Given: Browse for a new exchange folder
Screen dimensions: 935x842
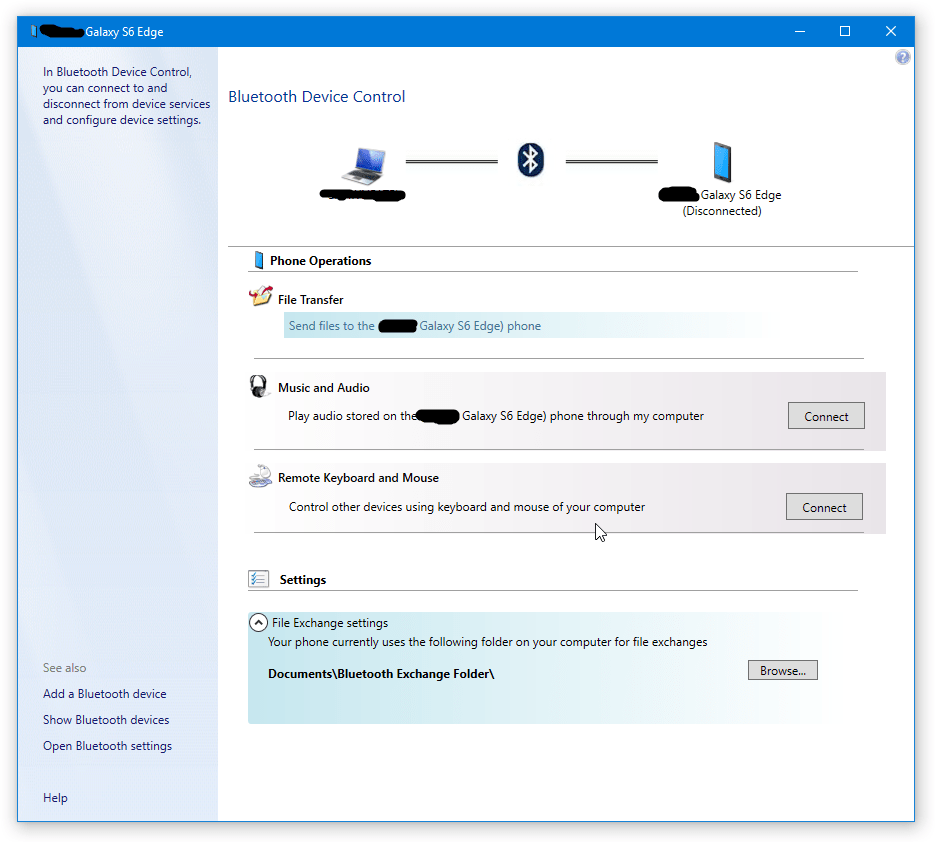Looking at the screenshot, I should [x=782, y=670].
